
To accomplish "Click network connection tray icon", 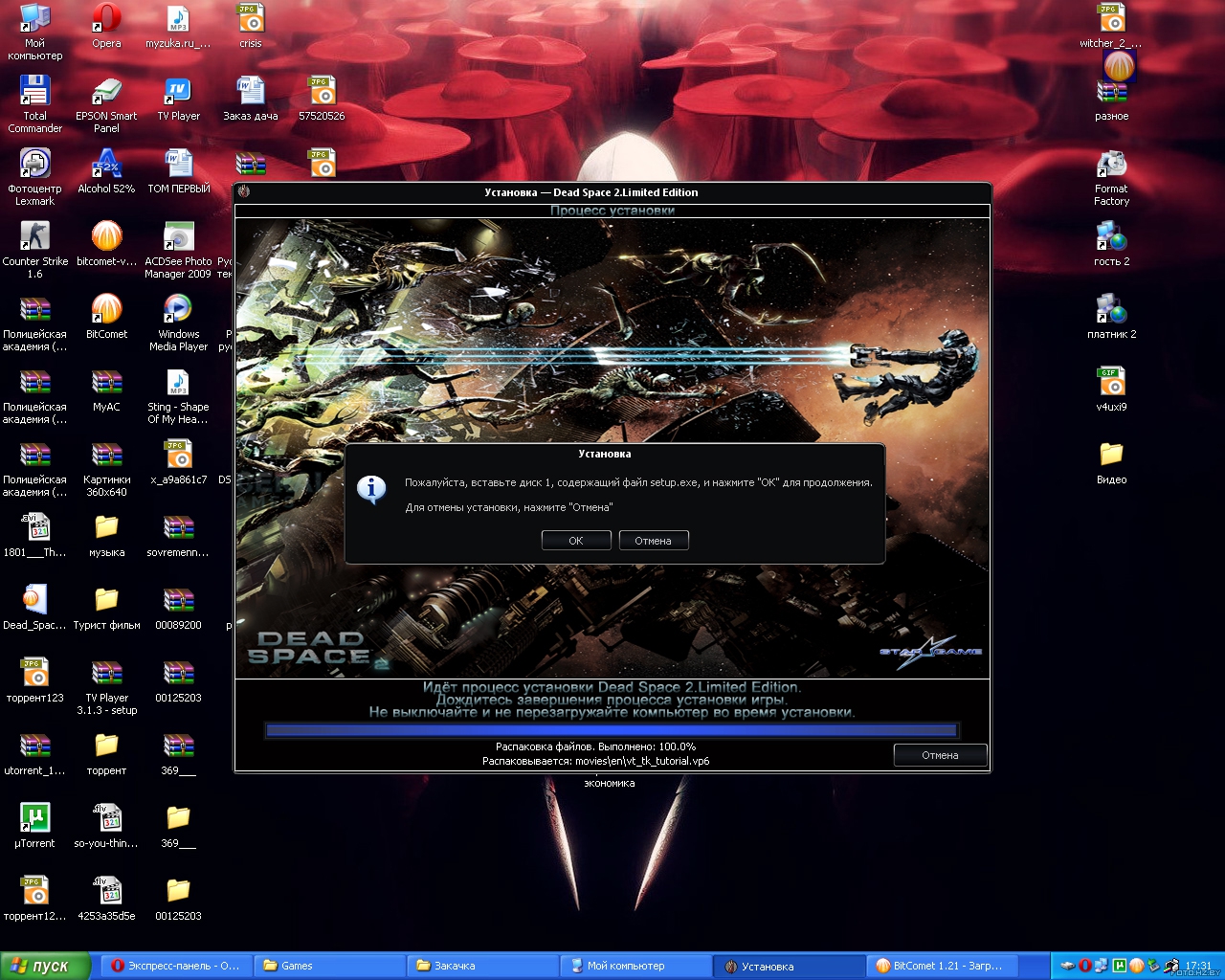I will pyautogui.click(x=1102, y=966).
